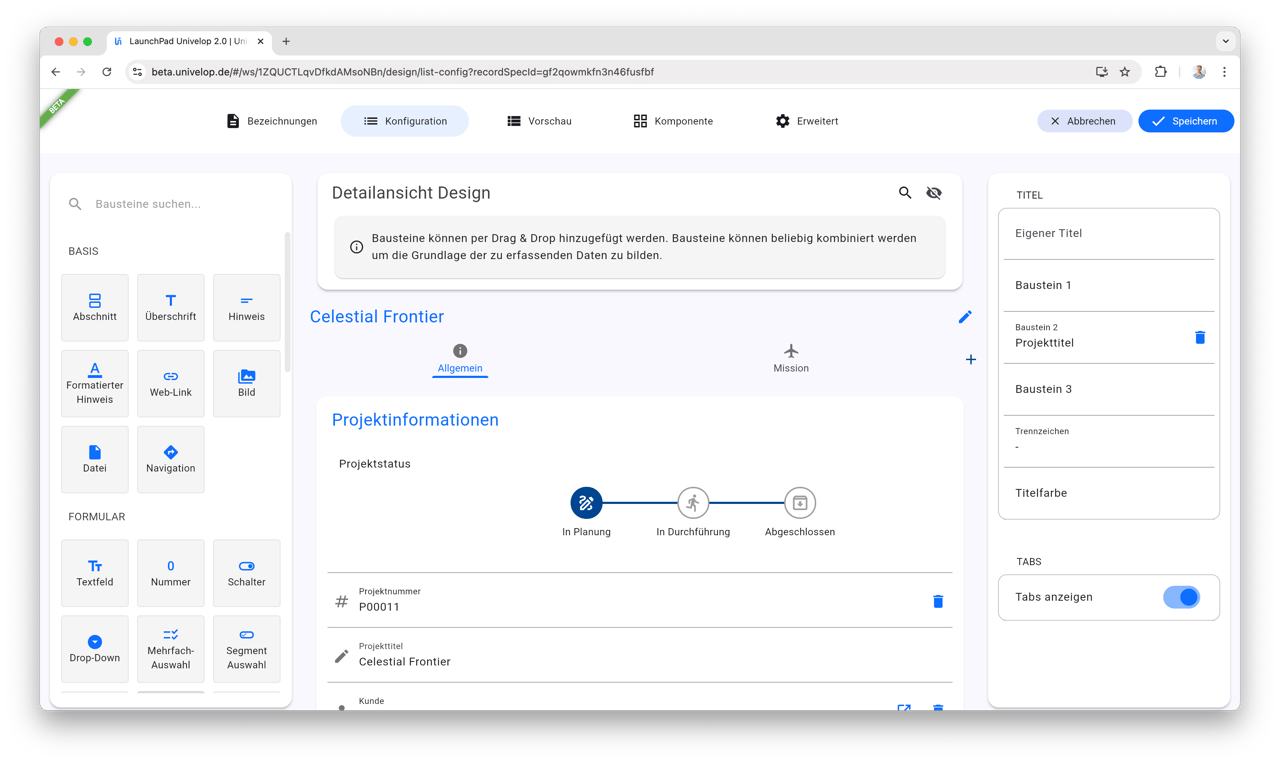The image size is (1280, 763).
Task: Open the Trennzeichen selector
Action: [x=1109, y=442]
